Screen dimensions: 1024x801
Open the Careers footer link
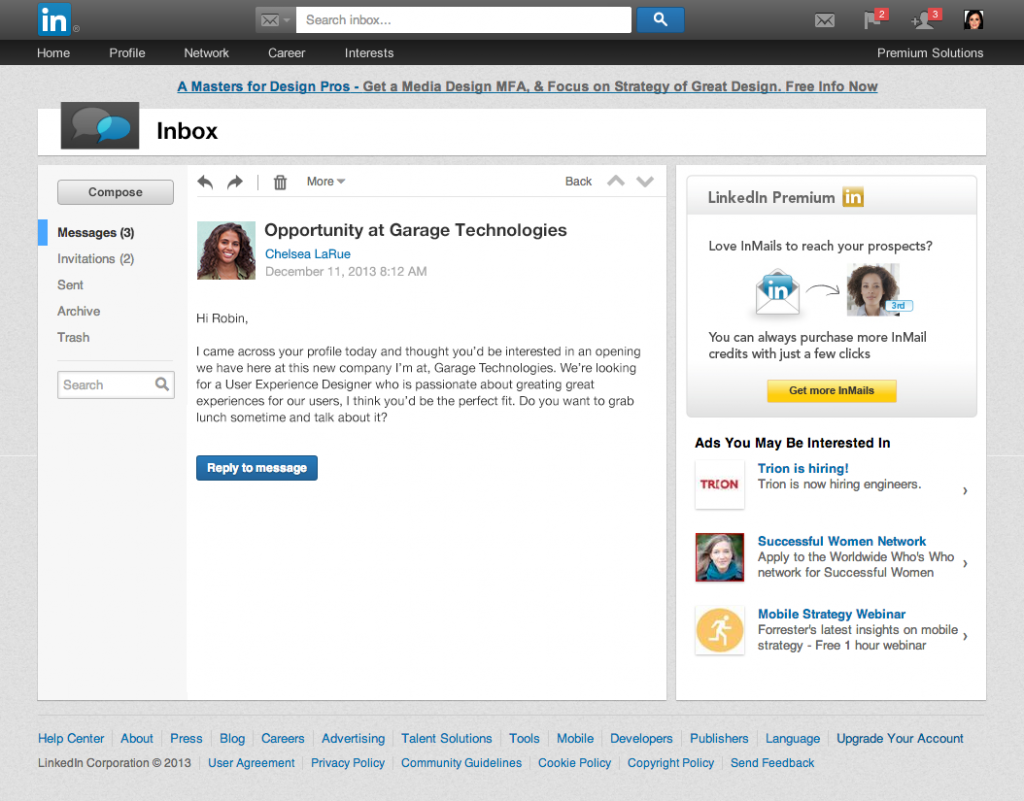click(x=283, y=738)
